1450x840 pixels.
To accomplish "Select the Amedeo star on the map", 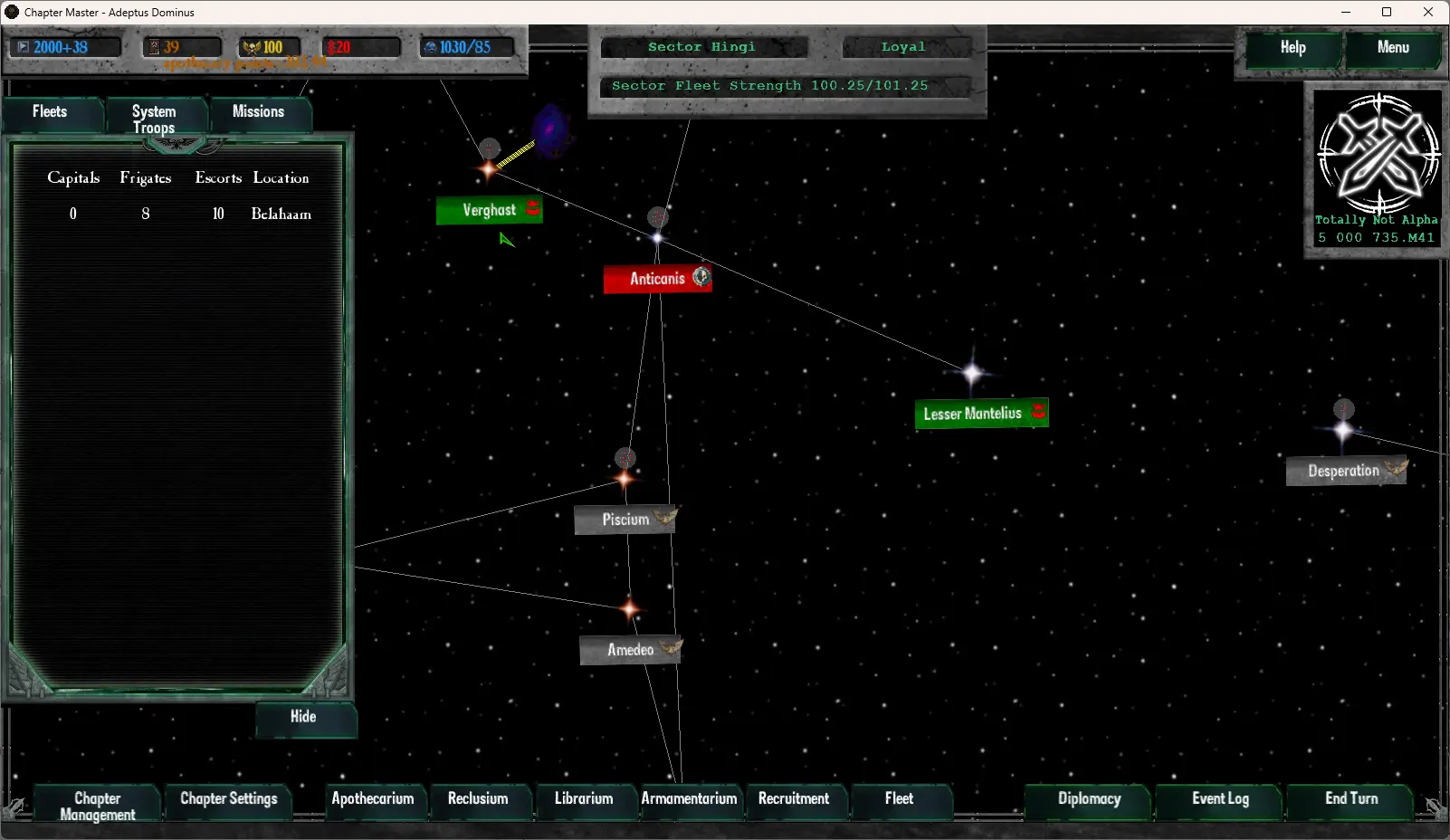I will click(630, 609).
